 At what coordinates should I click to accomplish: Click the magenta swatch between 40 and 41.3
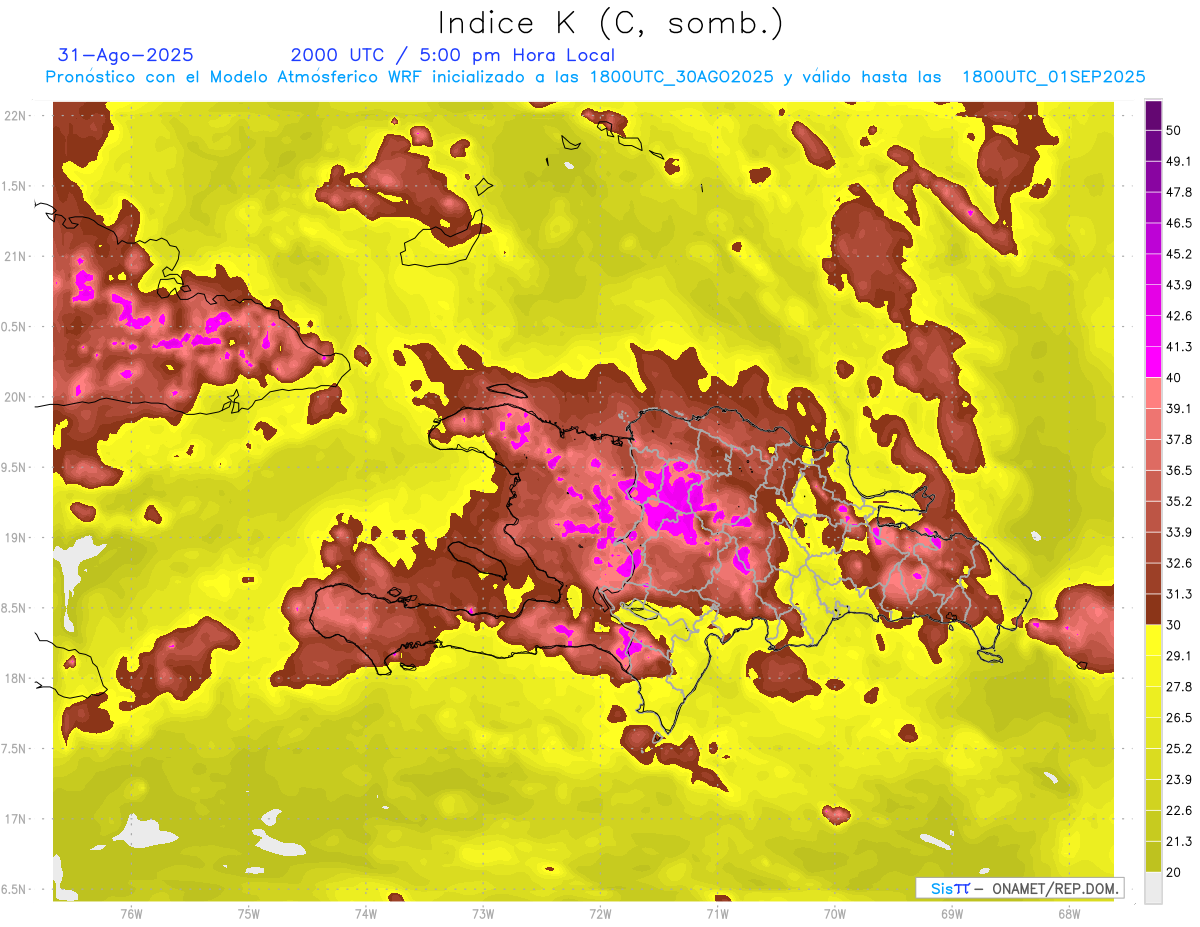point(1153,361)
